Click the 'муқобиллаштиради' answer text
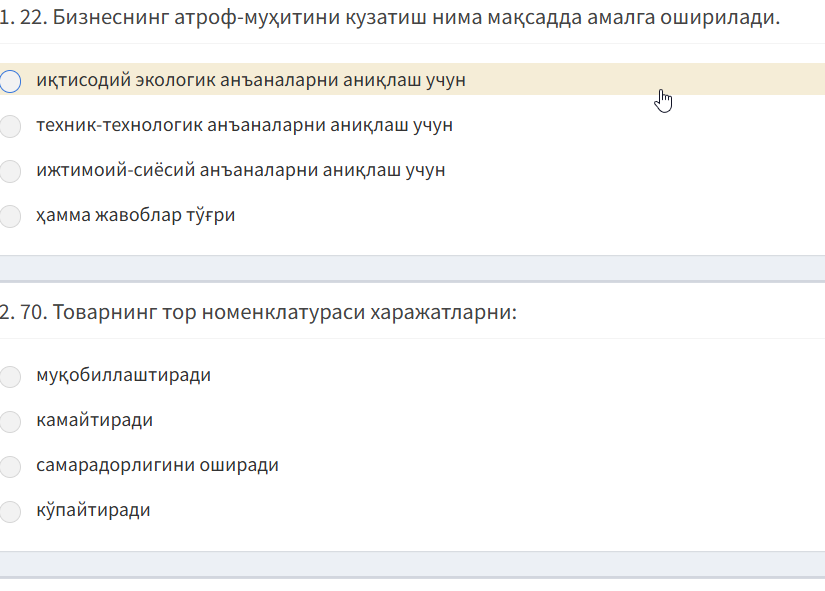This screenshot has width=825, height=591. tap(123, 375)
